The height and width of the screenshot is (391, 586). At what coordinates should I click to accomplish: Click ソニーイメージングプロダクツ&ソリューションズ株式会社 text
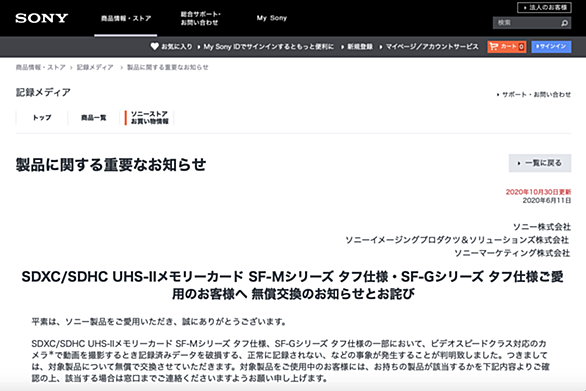click(x=457, y=240)
